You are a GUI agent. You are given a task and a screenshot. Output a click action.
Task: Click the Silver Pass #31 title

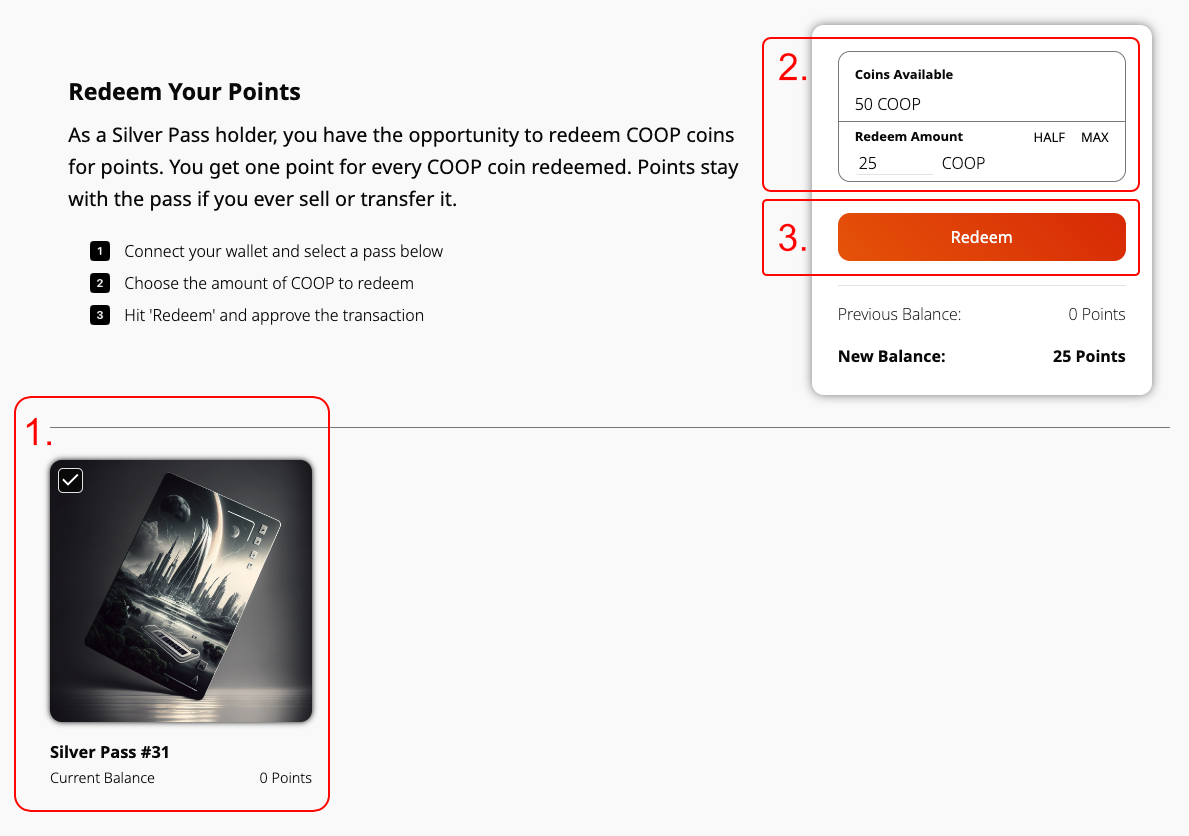point(110,752)
